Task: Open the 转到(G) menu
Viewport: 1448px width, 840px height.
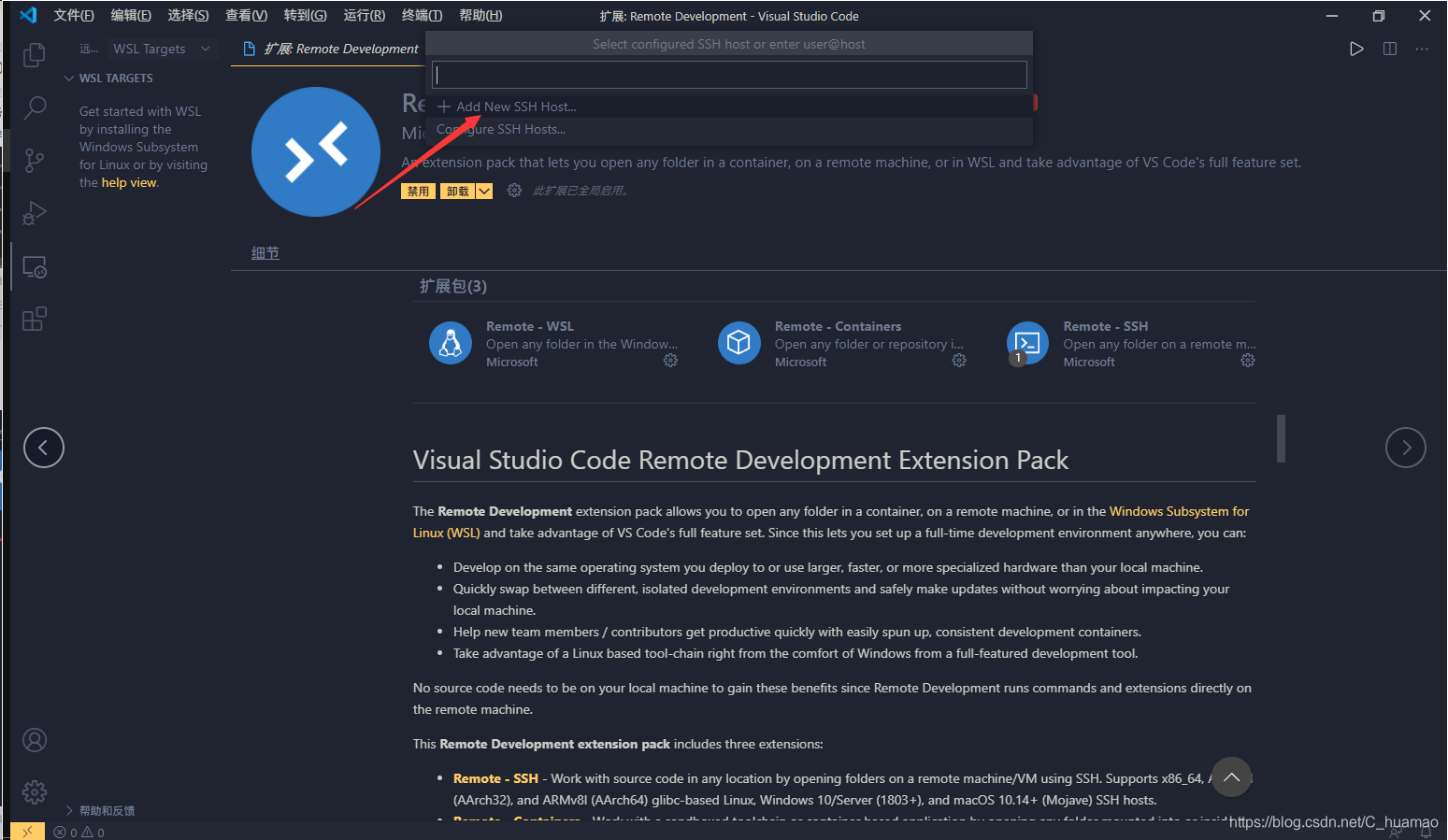Action: click(x=305, y=16)
